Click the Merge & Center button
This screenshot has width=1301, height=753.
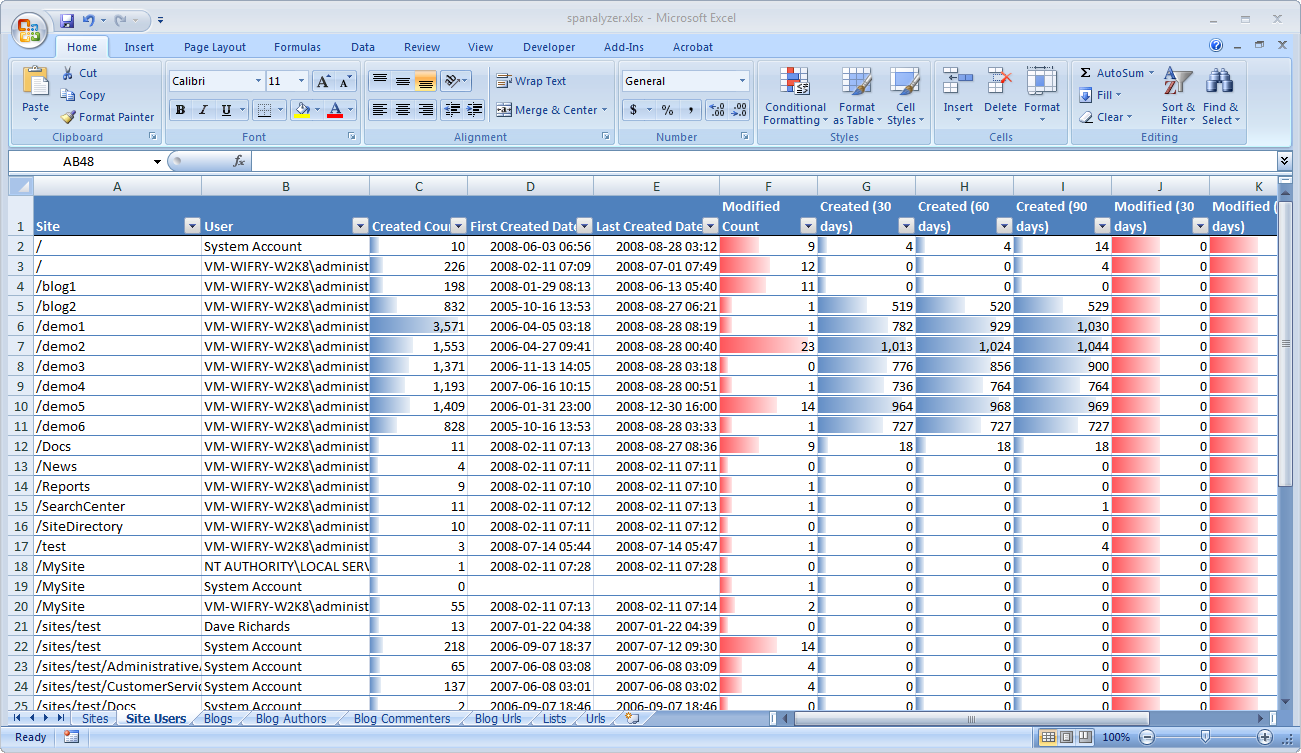(x=547, y=110)
